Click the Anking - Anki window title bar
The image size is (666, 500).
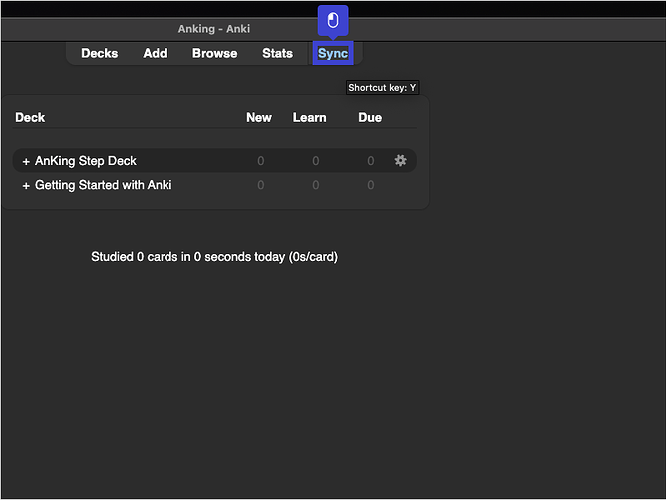click(x=214, y=29)
